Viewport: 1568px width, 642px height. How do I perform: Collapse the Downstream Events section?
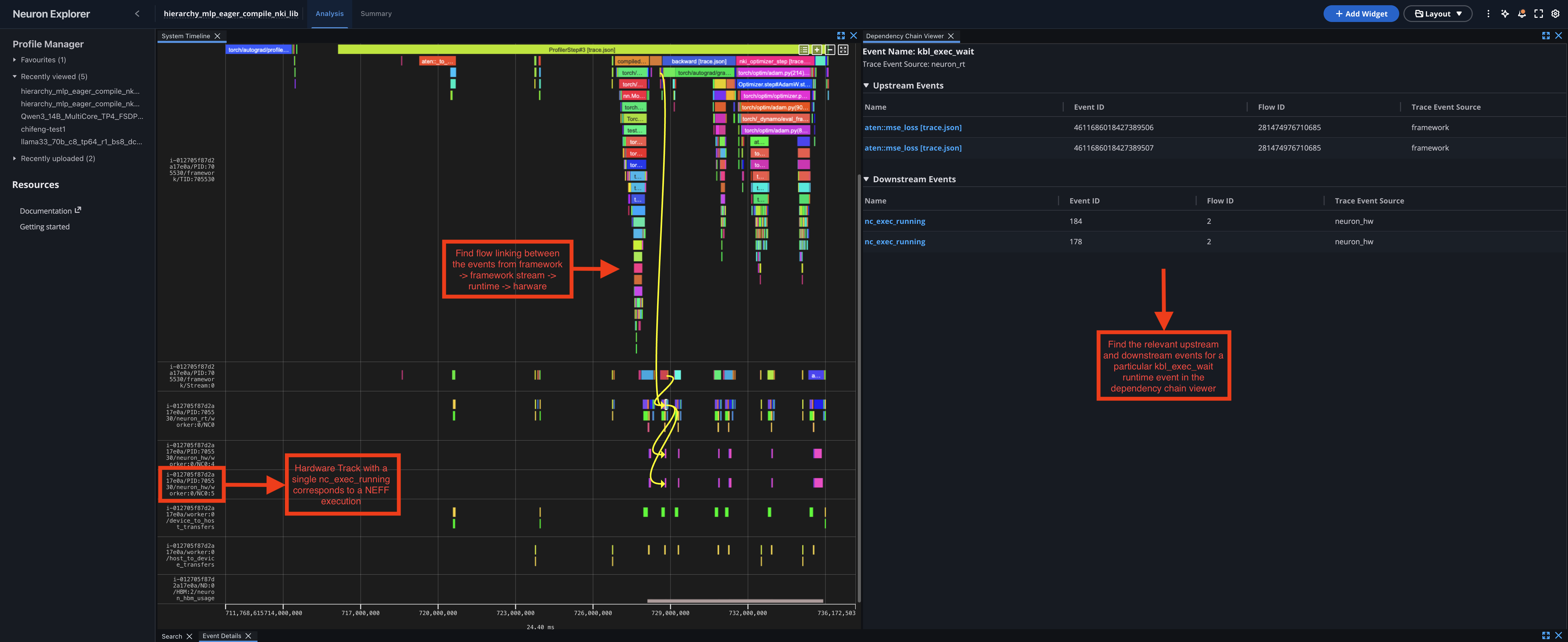866,179
